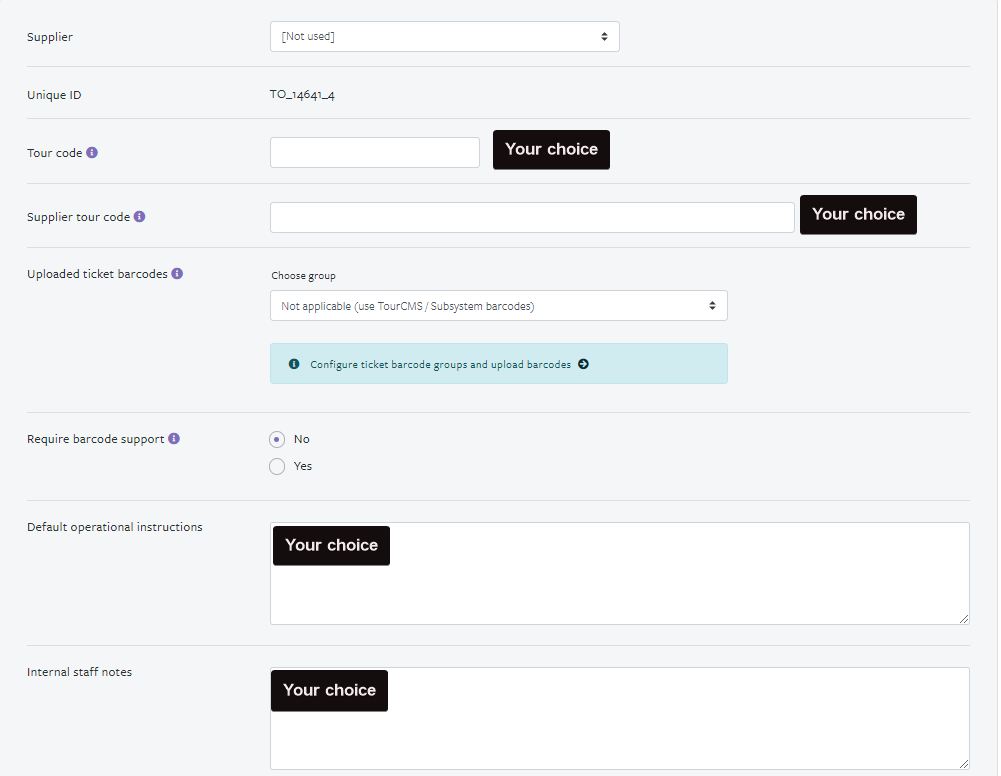Click Your choice in Default operational instructions
This screenshot has height=776, width=1001.
331,545
